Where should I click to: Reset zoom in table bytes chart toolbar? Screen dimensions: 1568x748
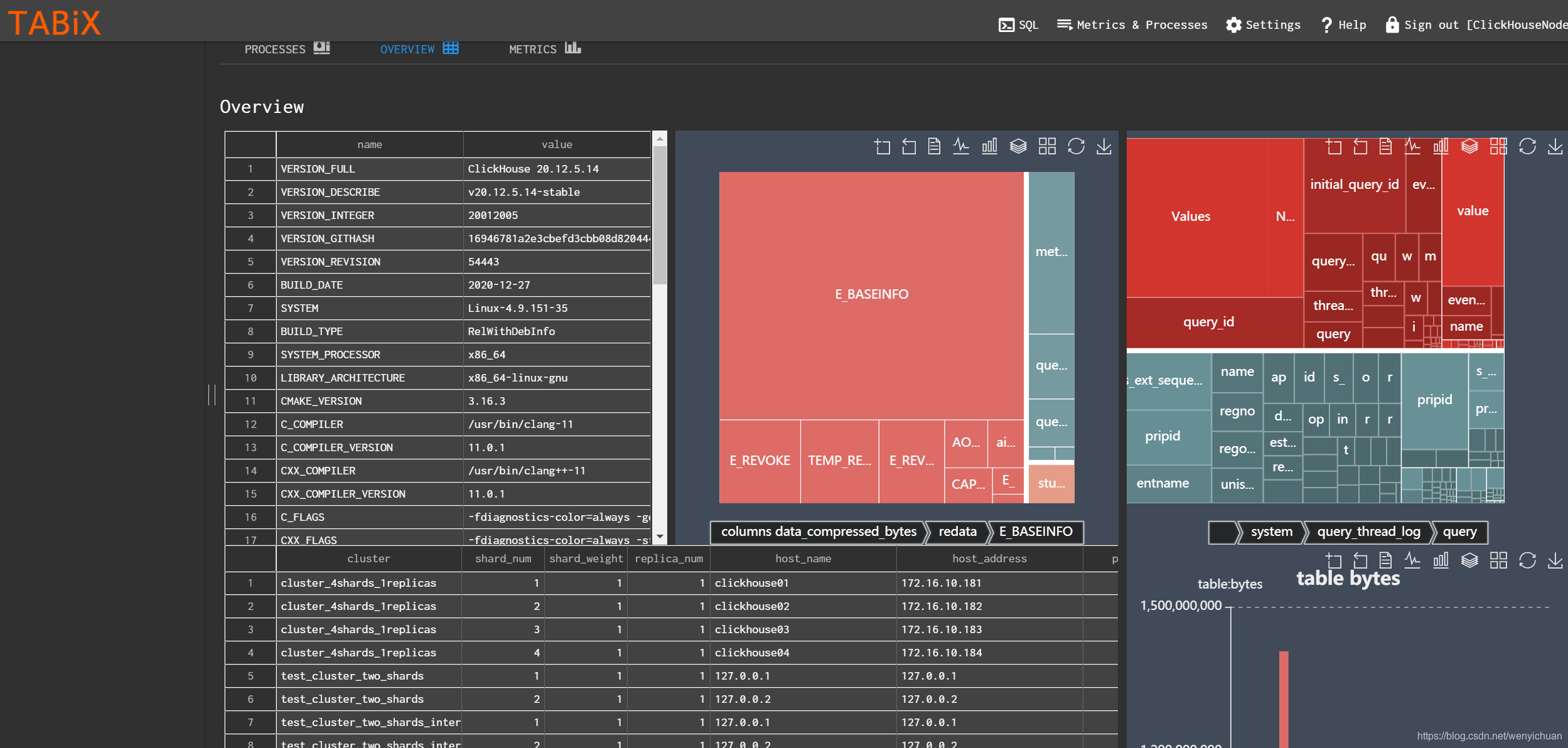pyautogui.click(x=1360, y=560)
